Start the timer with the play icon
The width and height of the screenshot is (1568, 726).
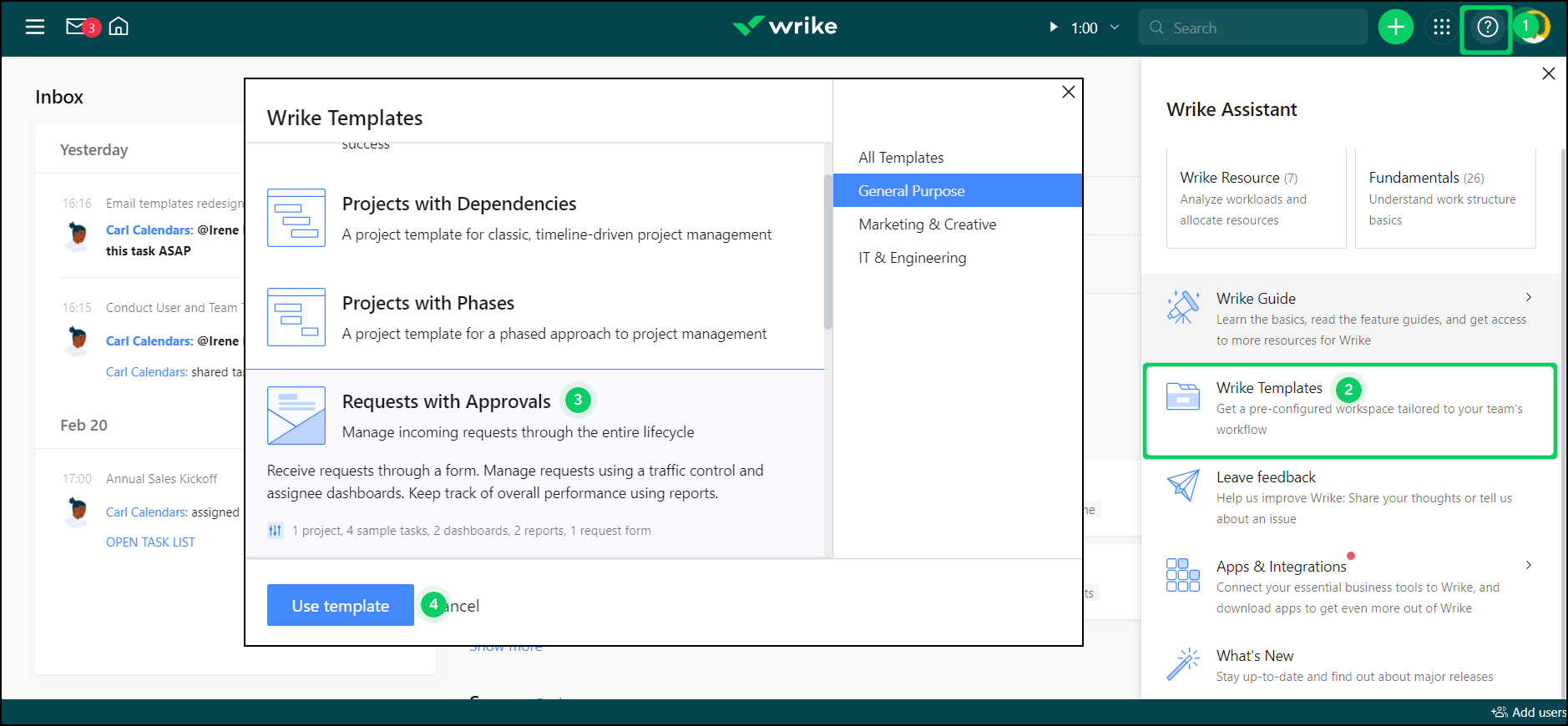[1054, 28]
